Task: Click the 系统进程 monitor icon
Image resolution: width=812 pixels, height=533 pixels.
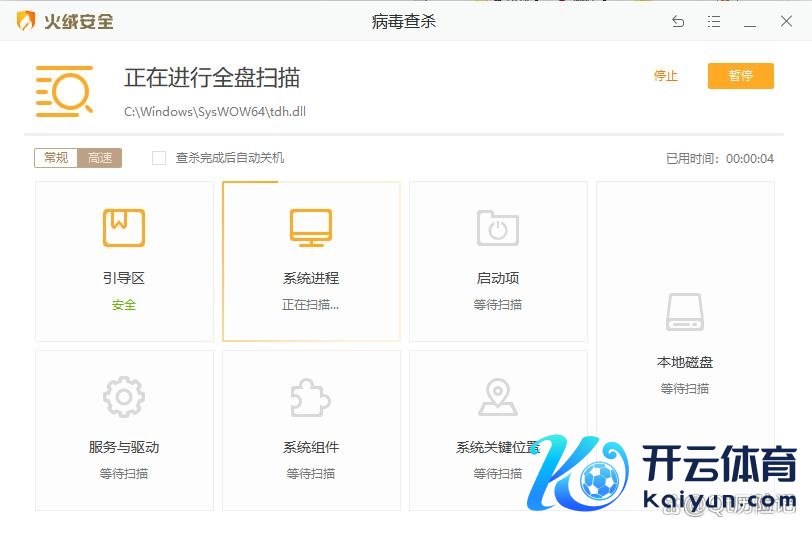Action: (x=311, y=228)
